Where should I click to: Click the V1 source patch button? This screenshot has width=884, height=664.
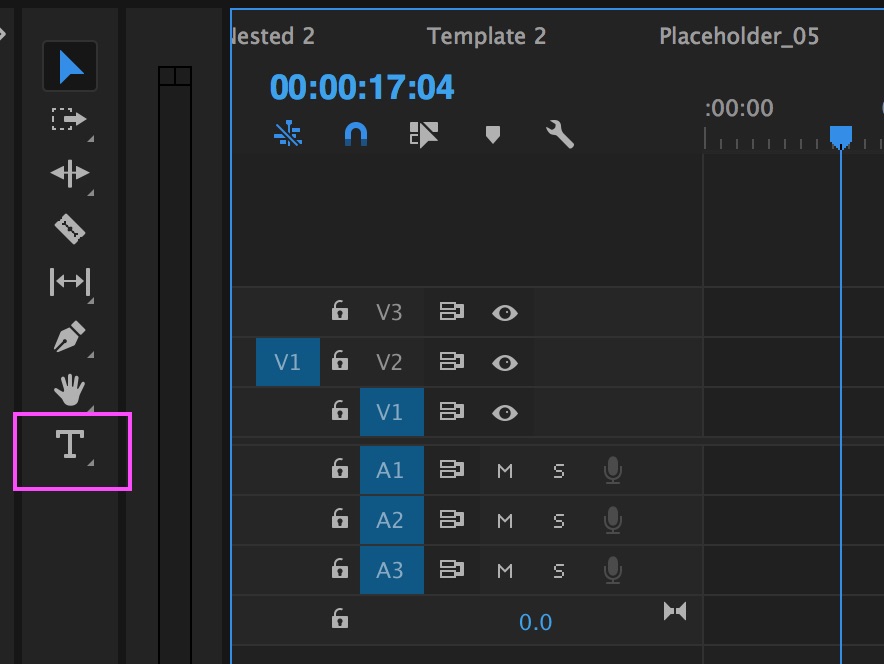pos(287,362)
